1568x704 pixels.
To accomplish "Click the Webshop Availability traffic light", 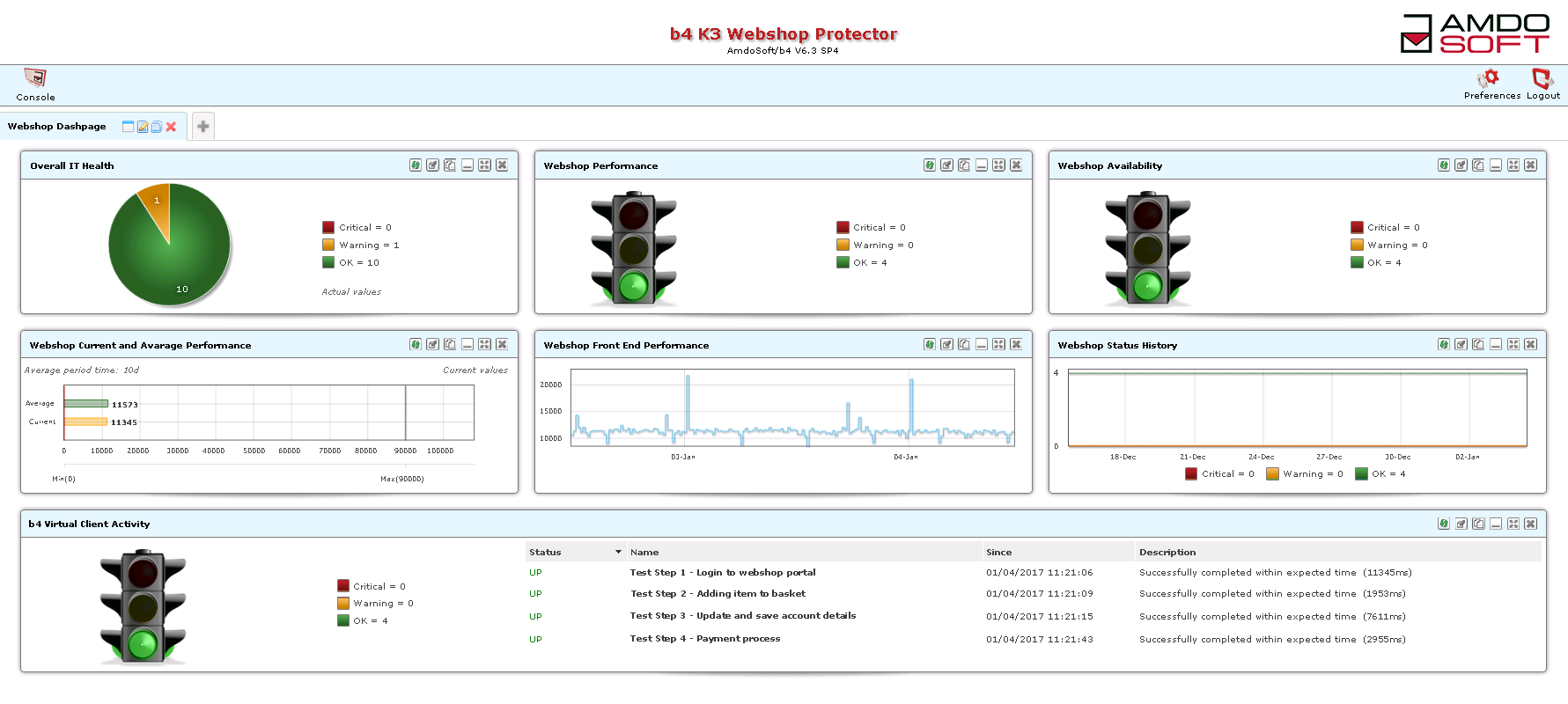I will 1148,248.
